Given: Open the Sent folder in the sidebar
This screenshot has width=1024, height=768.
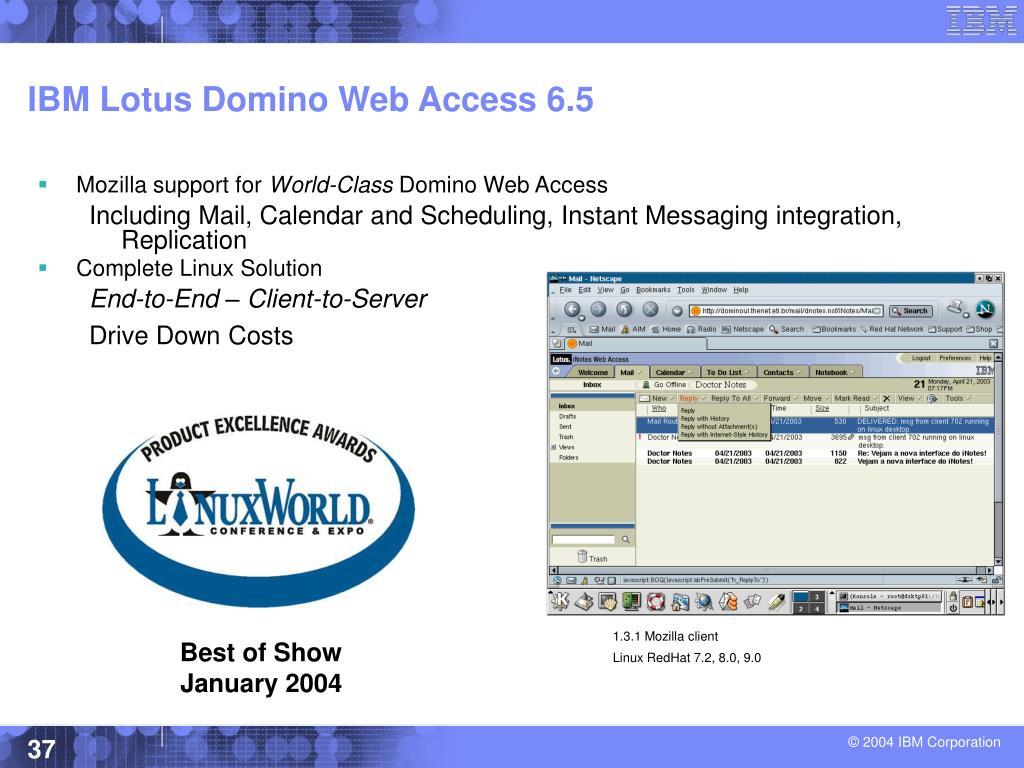Looking at the screenshot, I should (x=566, y=426).
